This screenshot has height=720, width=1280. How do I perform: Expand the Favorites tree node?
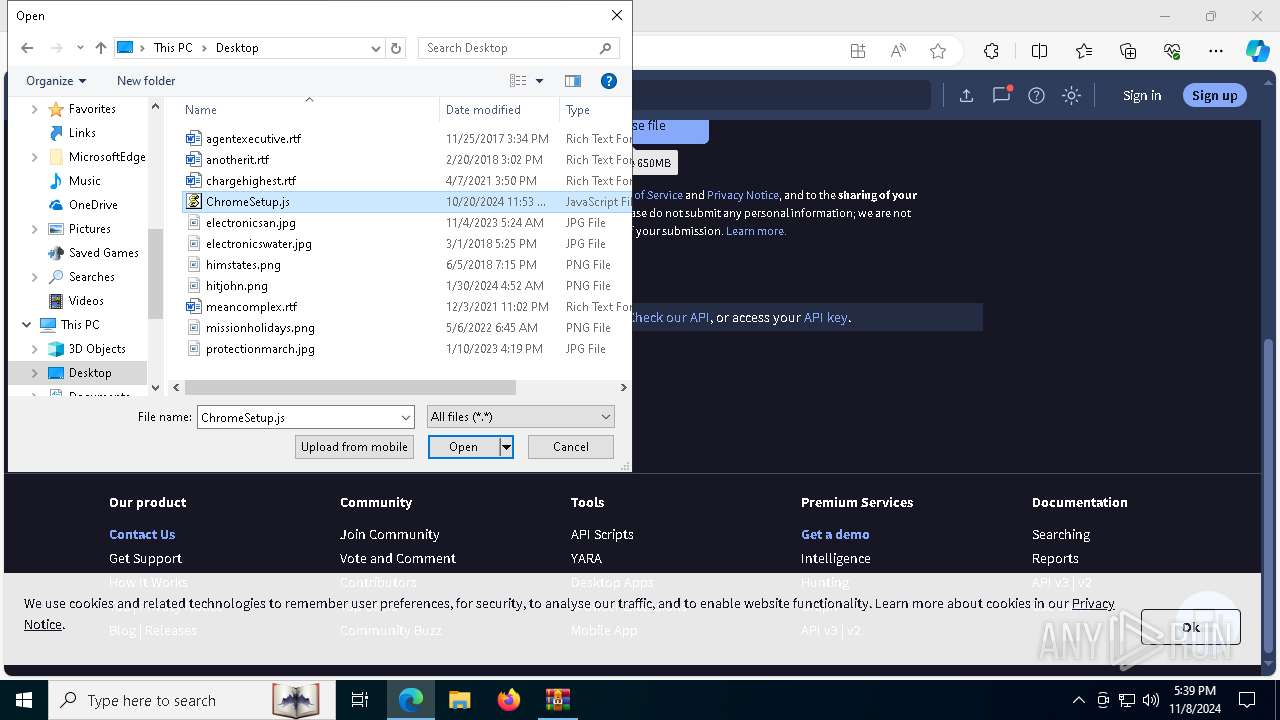pyautogui.click(x=35, y=109)
